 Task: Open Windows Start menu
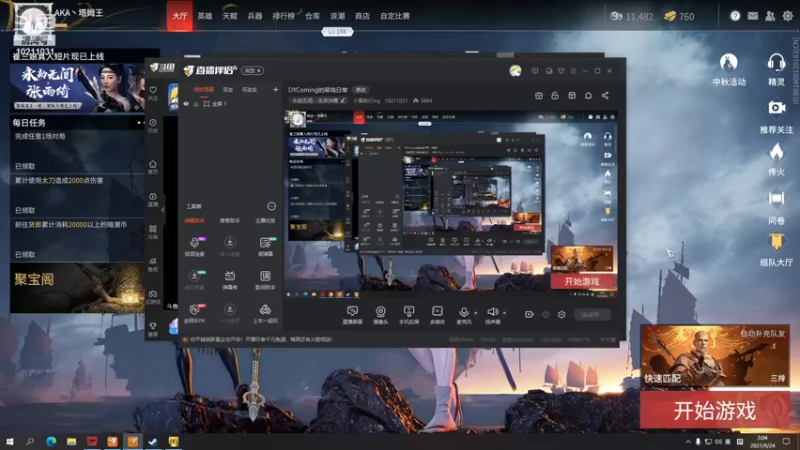click(x=9, y=441)
